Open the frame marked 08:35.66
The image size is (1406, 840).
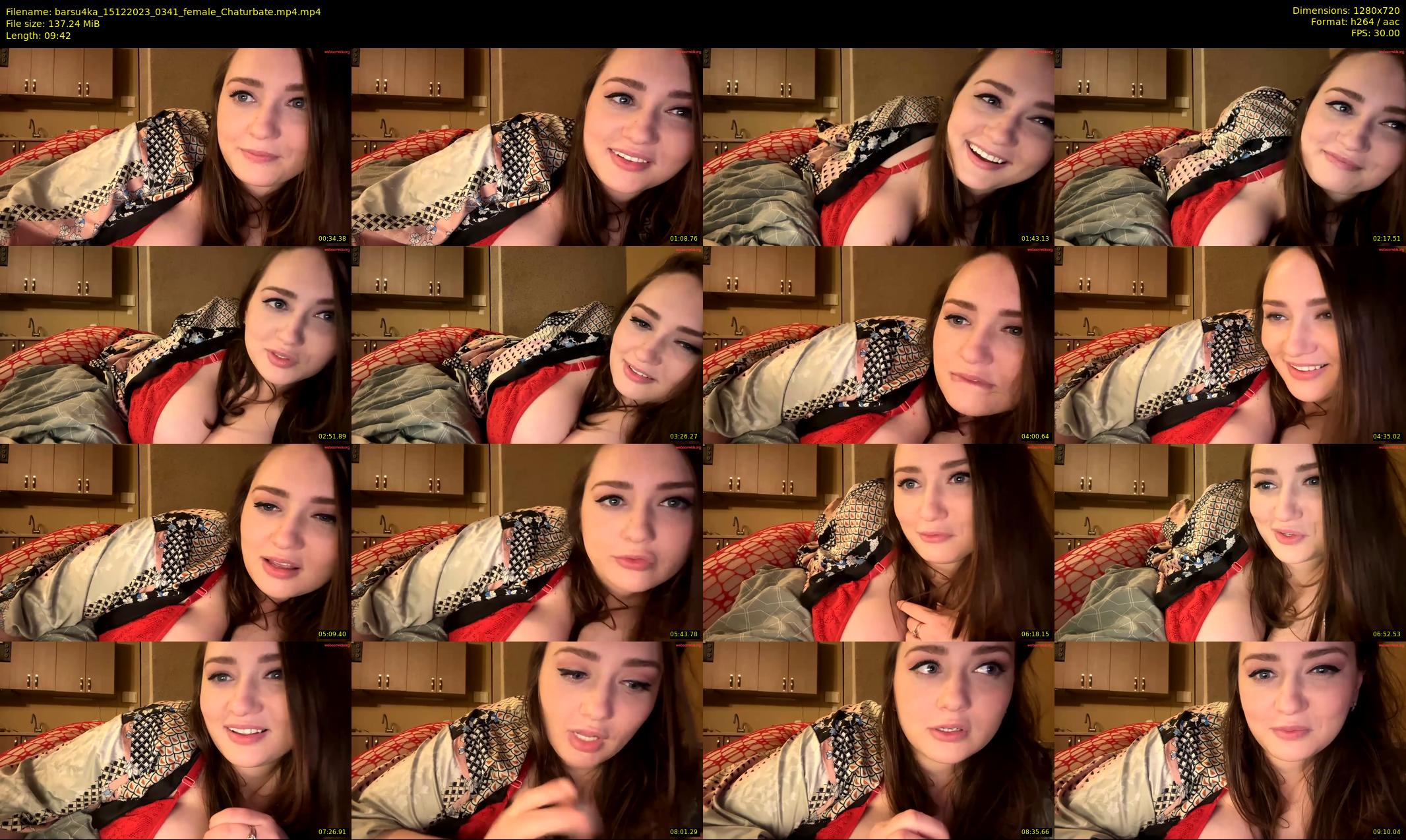pyautogui.click(x=878, y=740)
